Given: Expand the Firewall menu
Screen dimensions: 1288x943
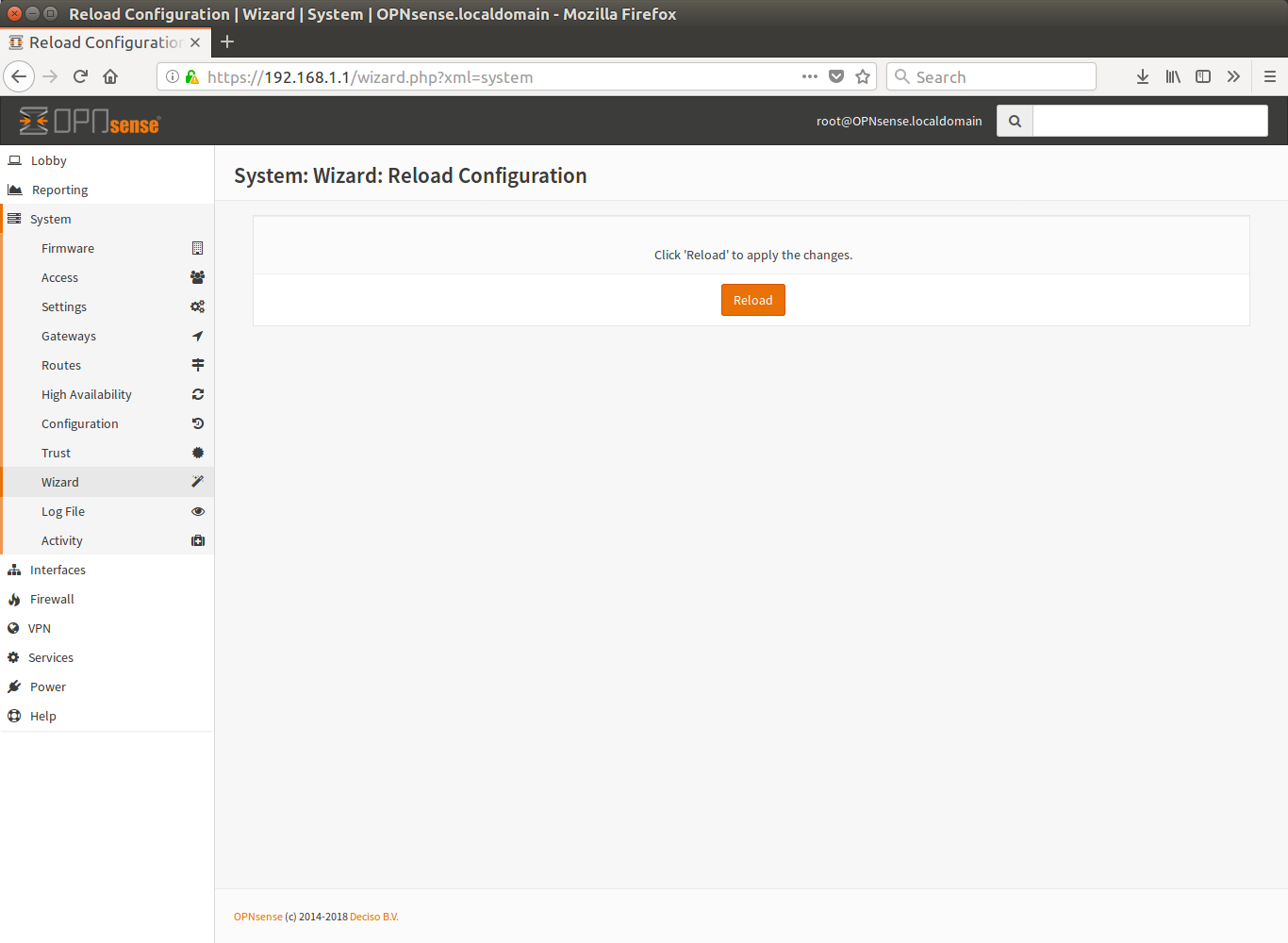Looking at the screenshot, I should point(107,599).
